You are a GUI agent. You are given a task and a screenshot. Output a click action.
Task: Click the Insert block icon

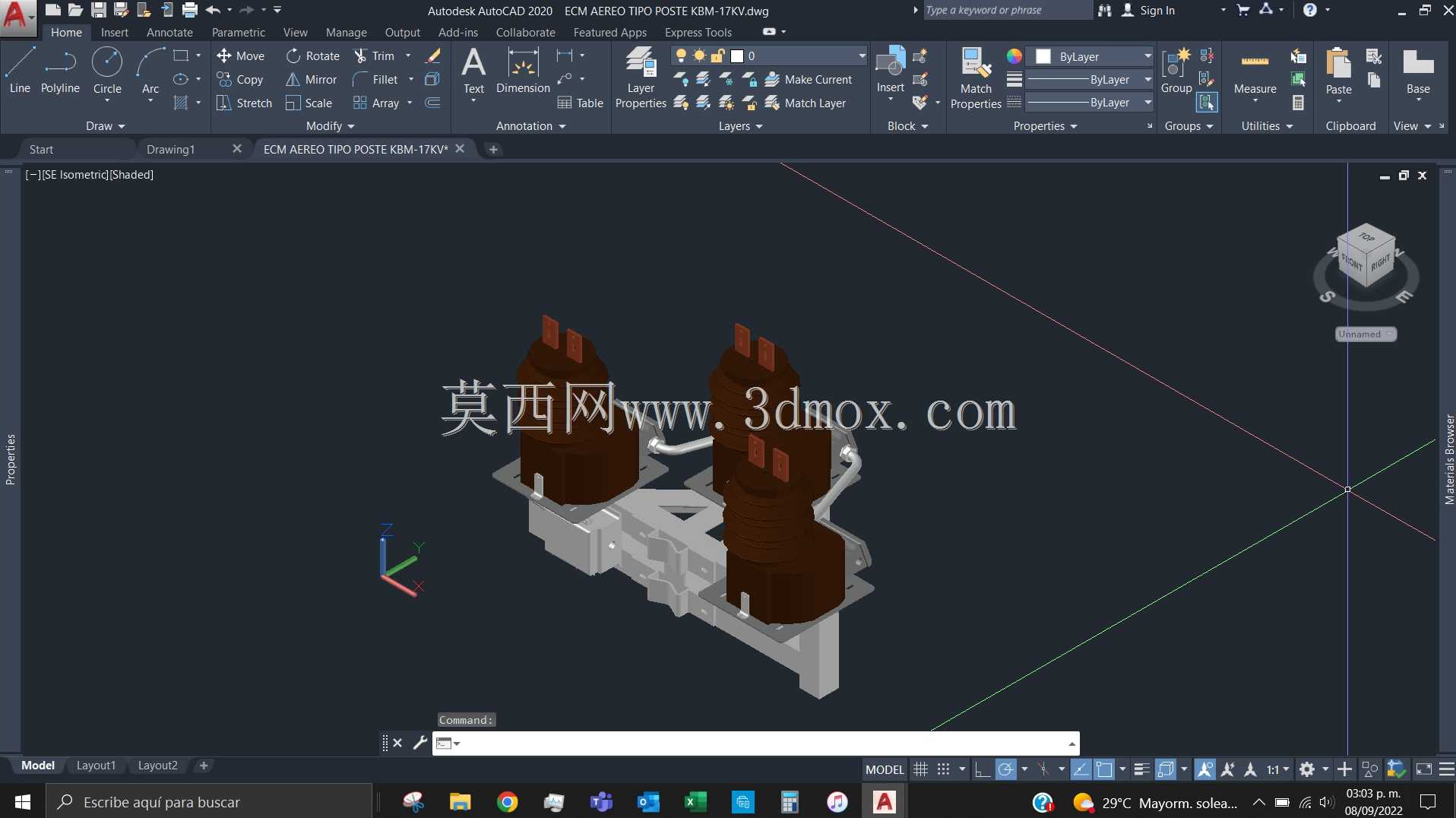click(890, 70)
